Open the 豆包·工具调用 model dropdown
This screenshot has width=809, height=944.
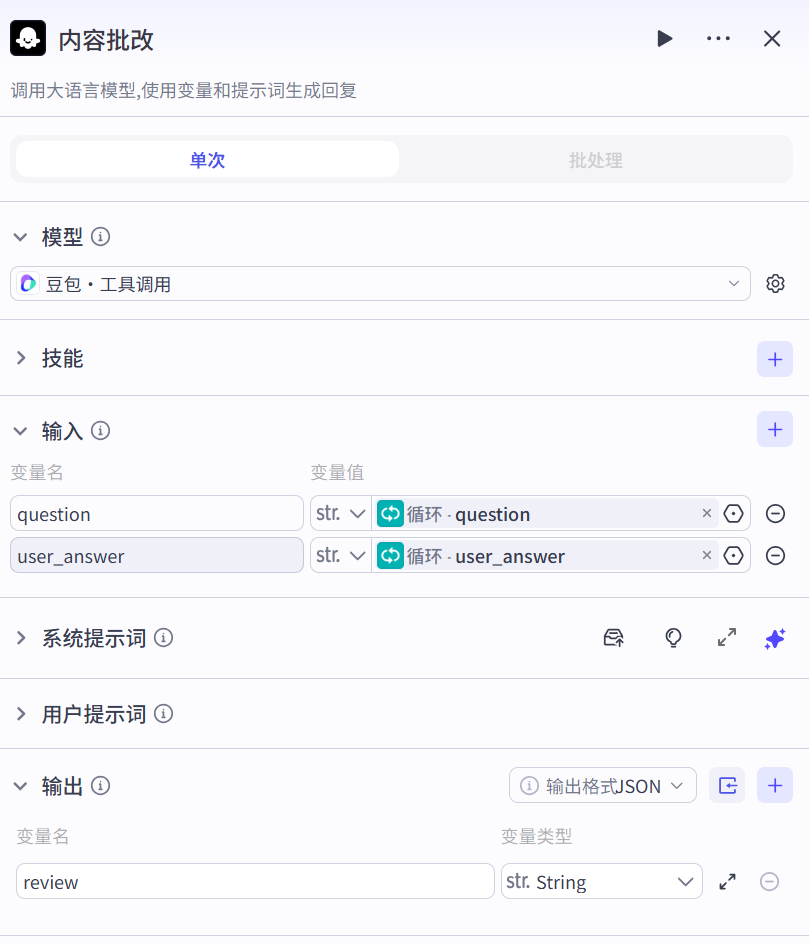pos(380,284)
